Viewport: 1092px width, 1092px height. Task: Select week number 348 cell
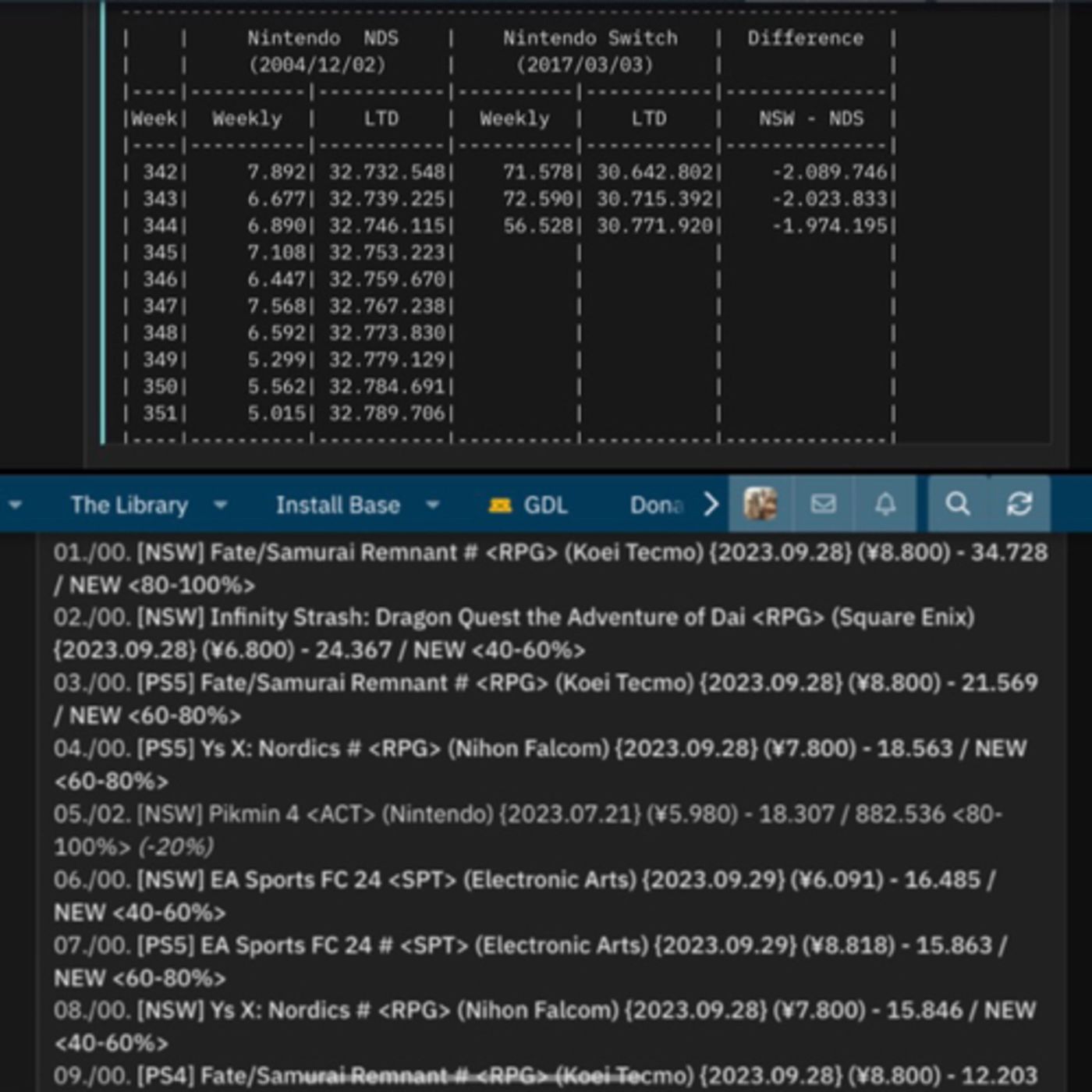click(x=160, y=333)
